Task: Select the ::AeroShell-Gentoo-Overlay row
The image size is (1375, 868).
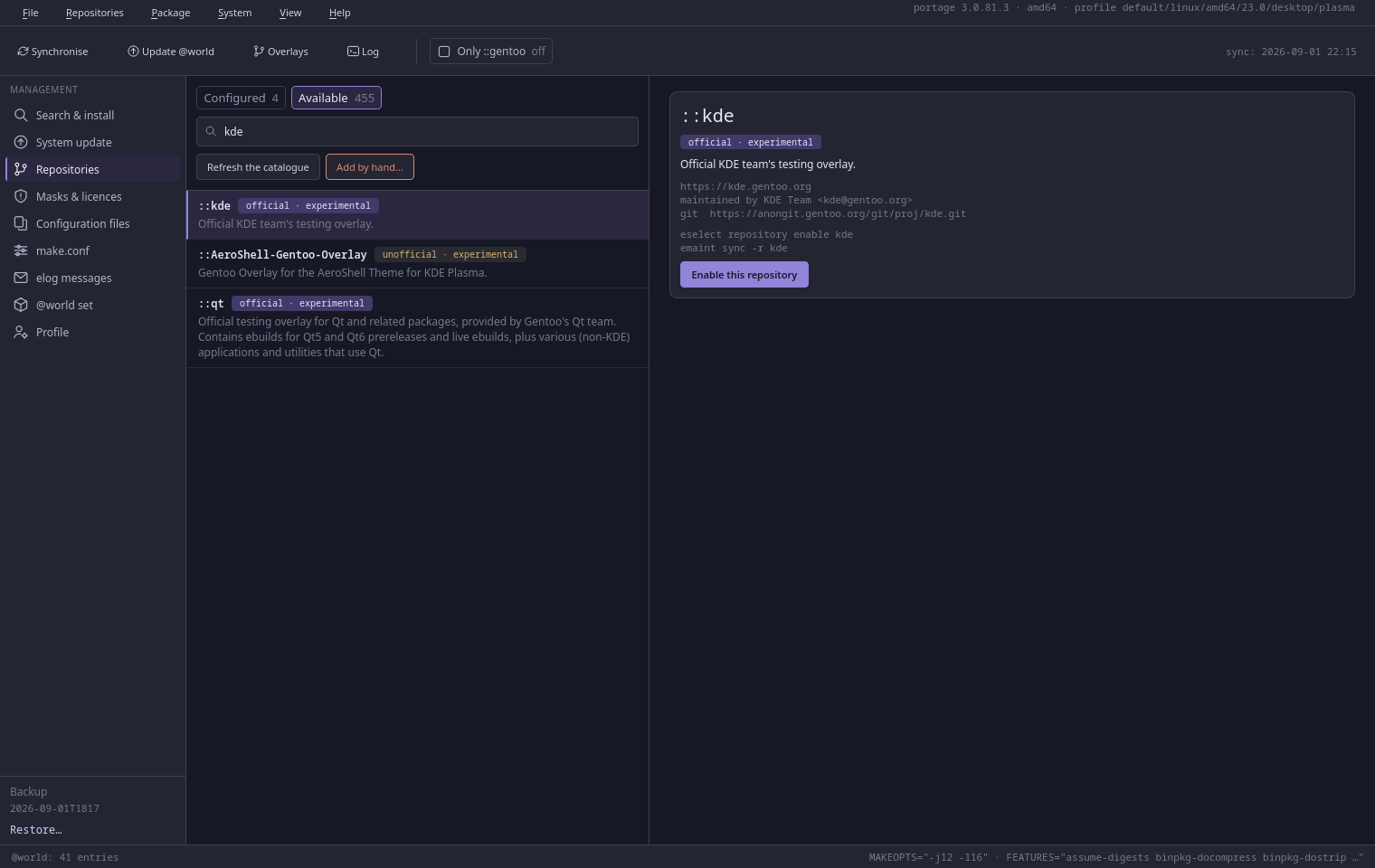Action: (417, 264)
